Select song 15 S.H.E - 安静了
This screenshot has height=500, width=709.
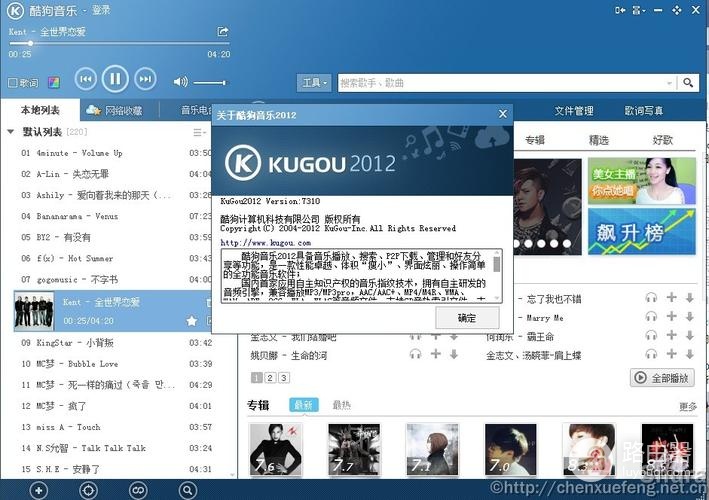pos(117,469)
